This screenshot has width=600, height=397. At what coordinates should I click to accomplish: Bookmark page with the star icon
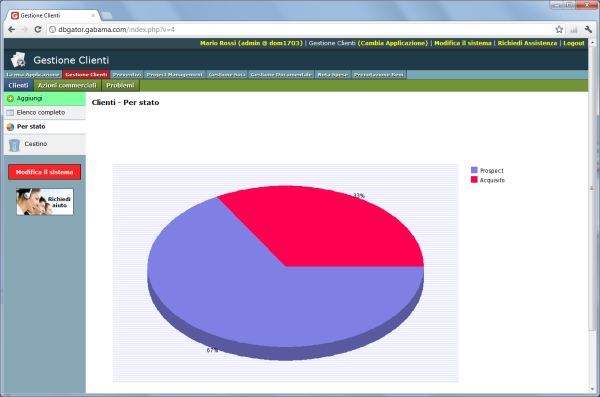(559, 29)
